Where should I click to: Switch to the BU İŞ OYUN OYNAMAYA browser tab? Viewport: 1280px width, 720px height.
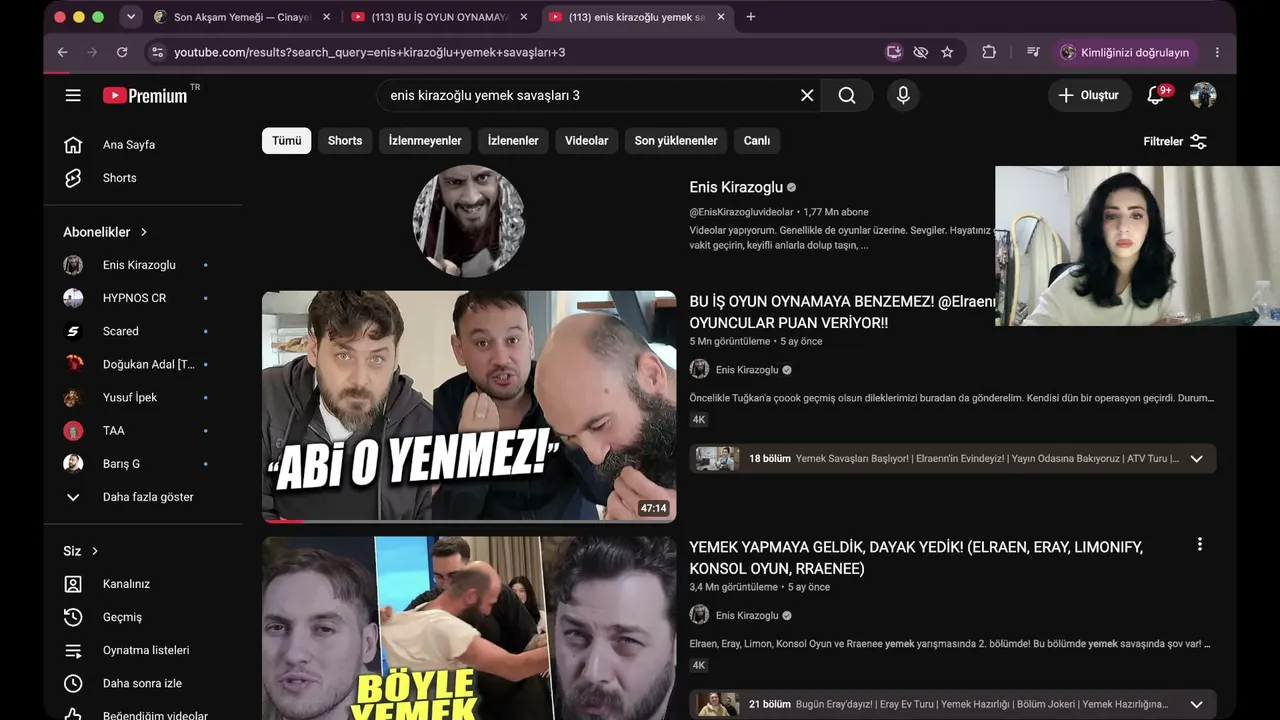[x=440, y=17]
